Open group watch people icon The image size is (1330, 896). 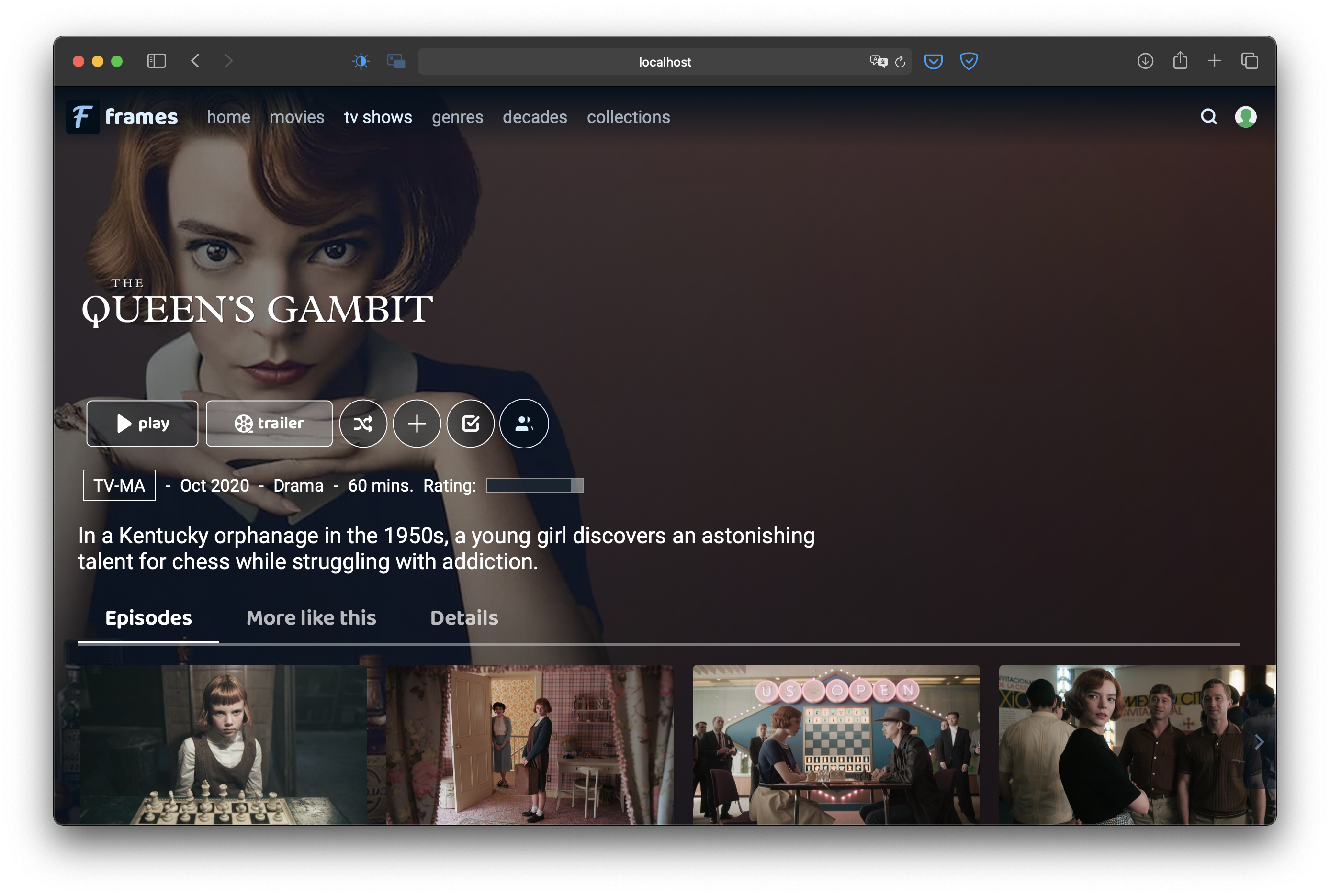click(x=524, y=424)
